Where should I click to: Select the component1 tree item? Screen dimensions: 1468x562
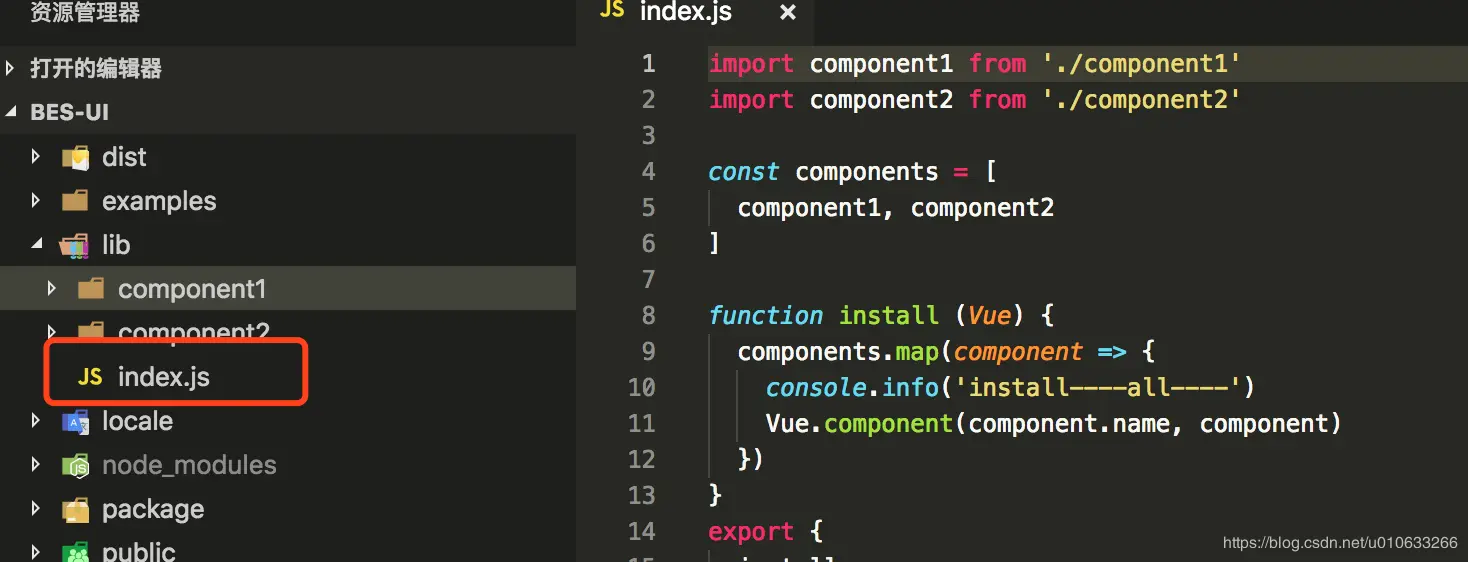point(288,289)
